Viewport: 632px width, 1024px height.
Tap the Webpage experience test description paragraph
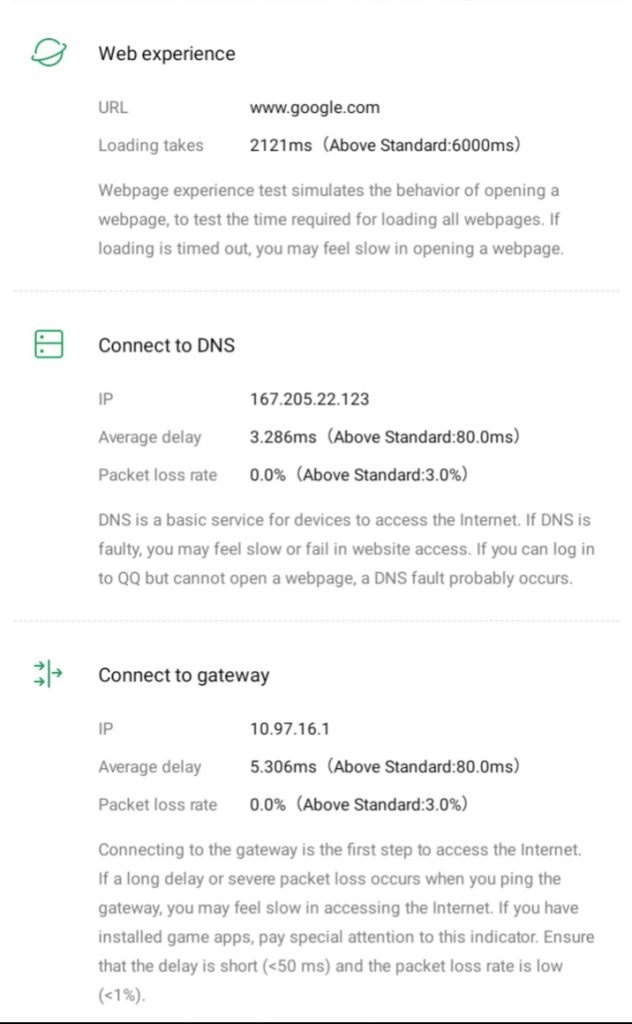[x=330, y=219]
